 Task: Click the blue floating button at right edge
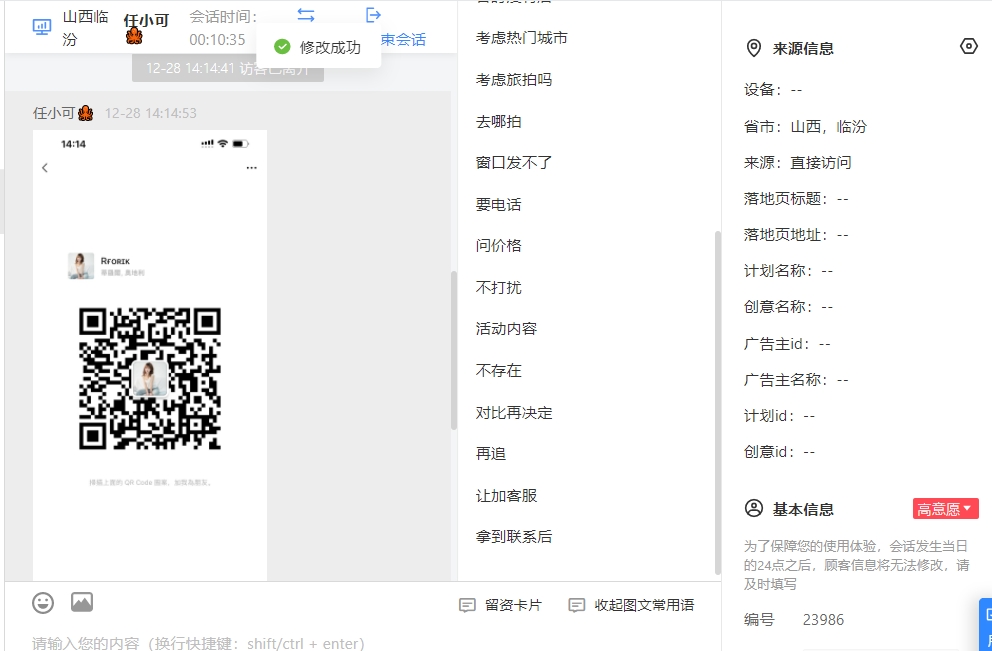click(x=986, y=624)
